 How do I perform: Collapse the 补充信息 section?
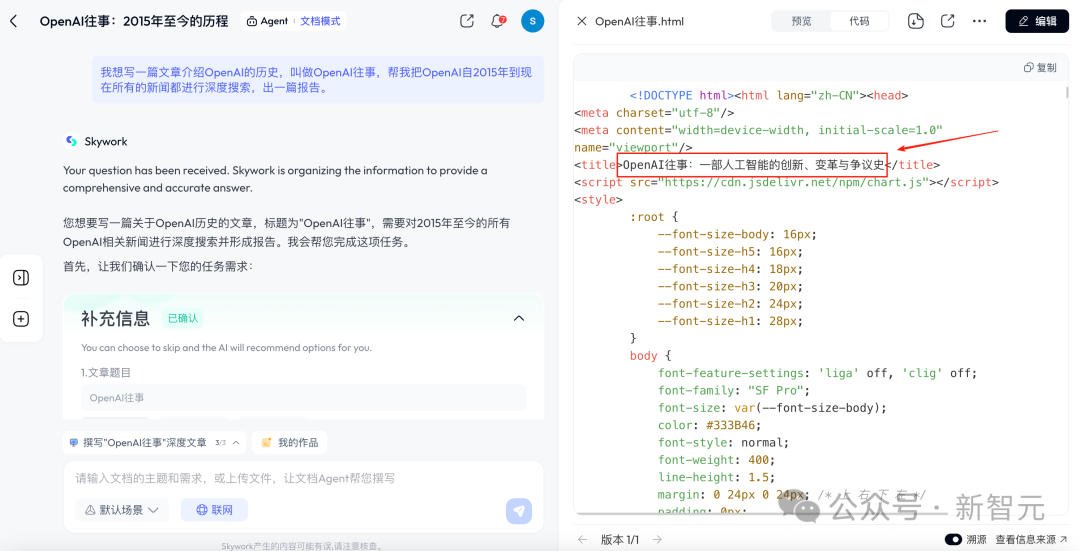[x=519, y=318]
